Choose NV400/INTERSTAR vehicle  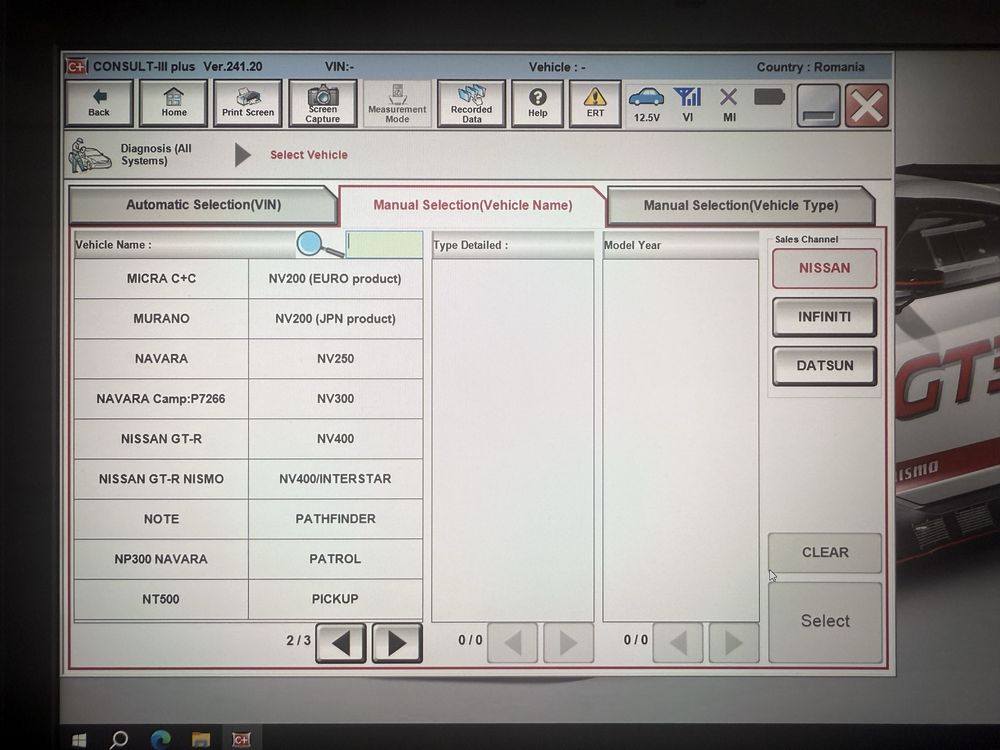pyautogui.click(x=335, y=479)
